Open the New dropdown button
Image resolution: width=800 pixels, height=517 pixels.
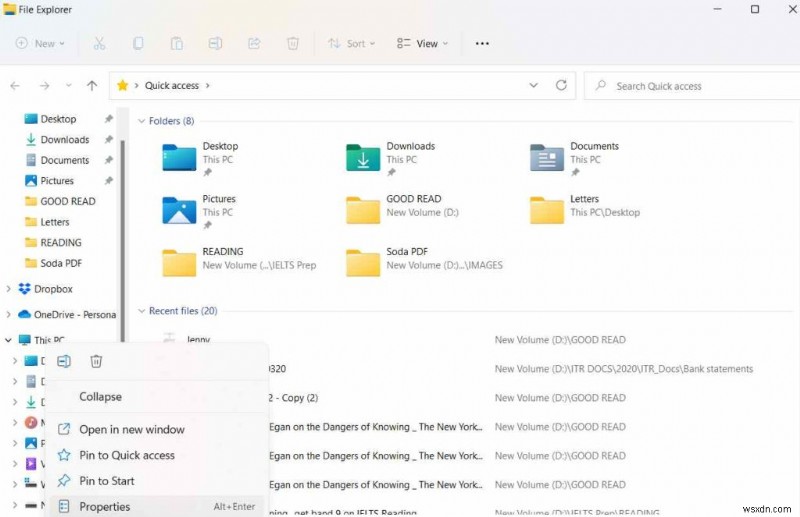(x=40, y=44)
